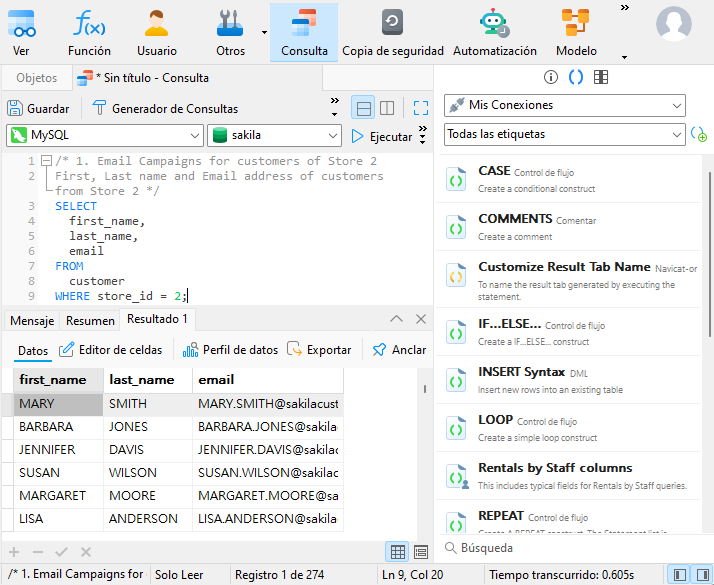Select the Consulta toolbar item
The height and width of the screenshot is (585, 714).
pos(304,33)
